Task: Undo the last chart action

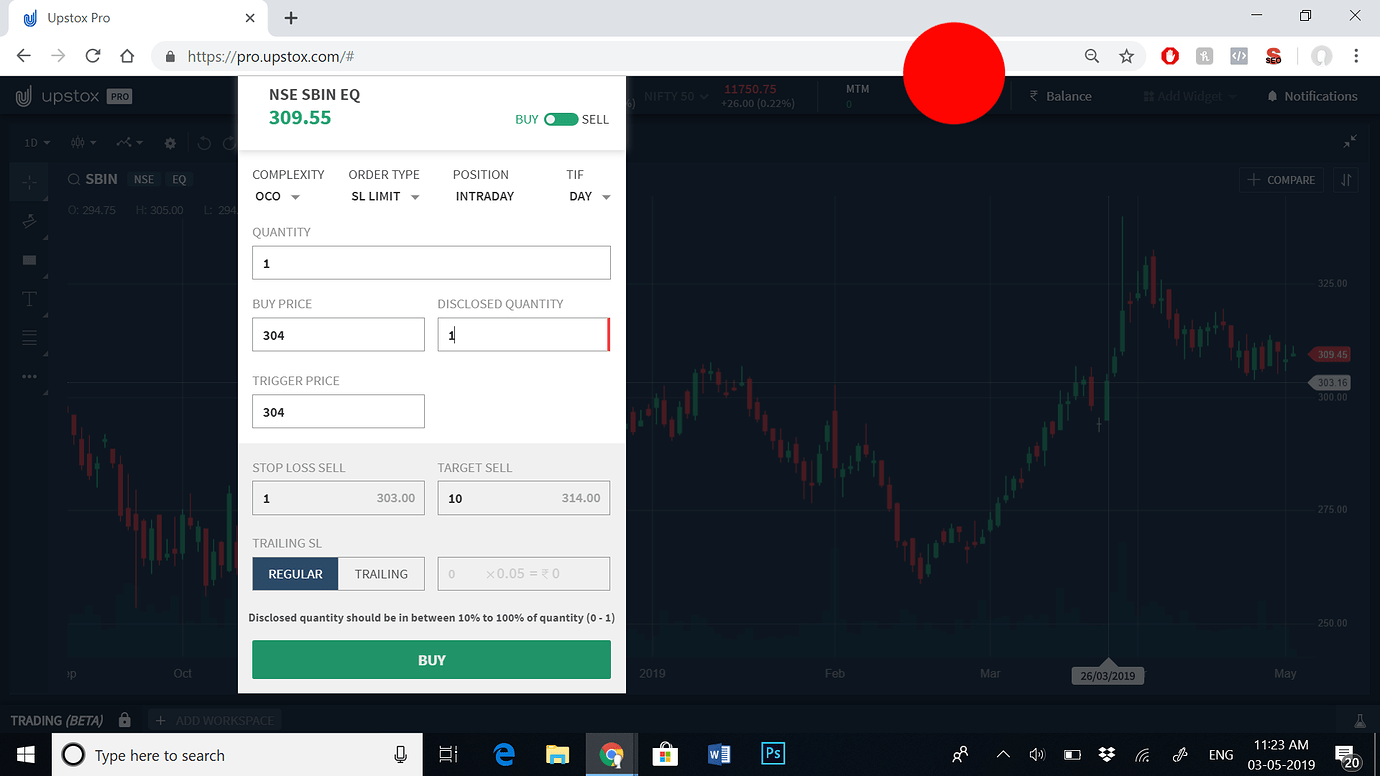Action: (x=204, y=143)
